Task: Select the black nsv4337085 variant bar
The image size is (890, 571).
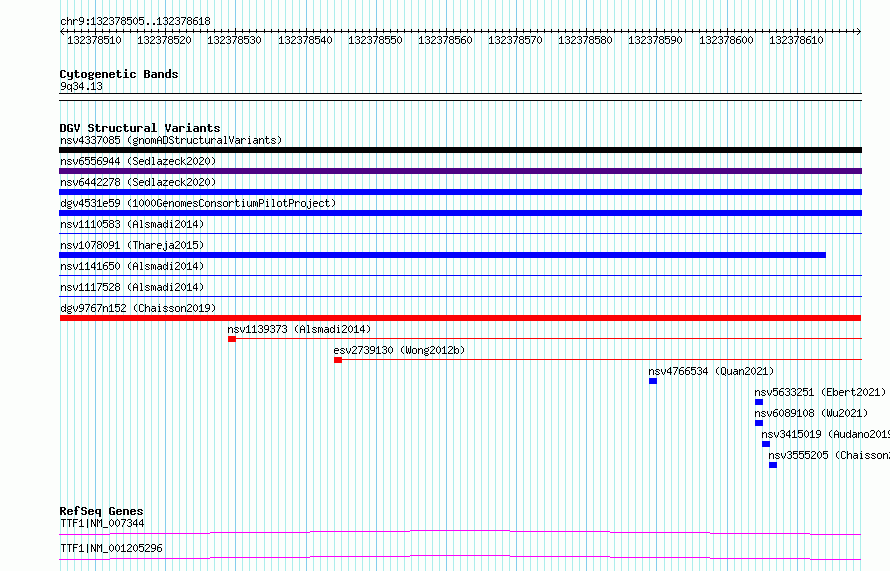Action: pyautogui.click(x=460, y=150)
